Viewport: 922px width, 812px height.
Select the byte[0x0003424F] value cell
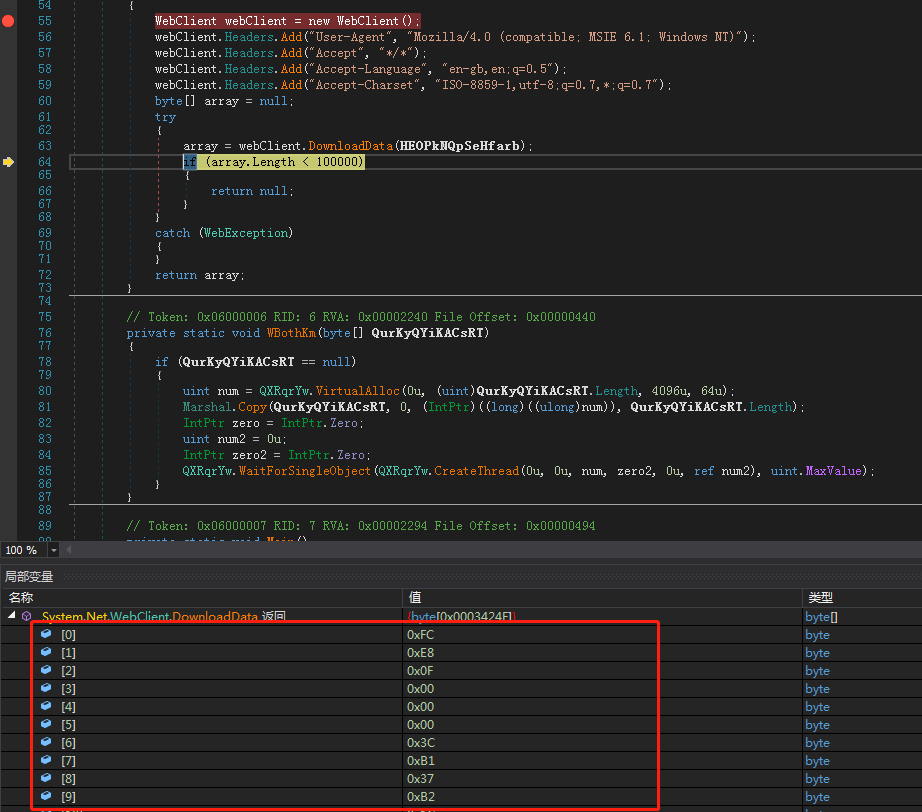[x=462, y=616]
